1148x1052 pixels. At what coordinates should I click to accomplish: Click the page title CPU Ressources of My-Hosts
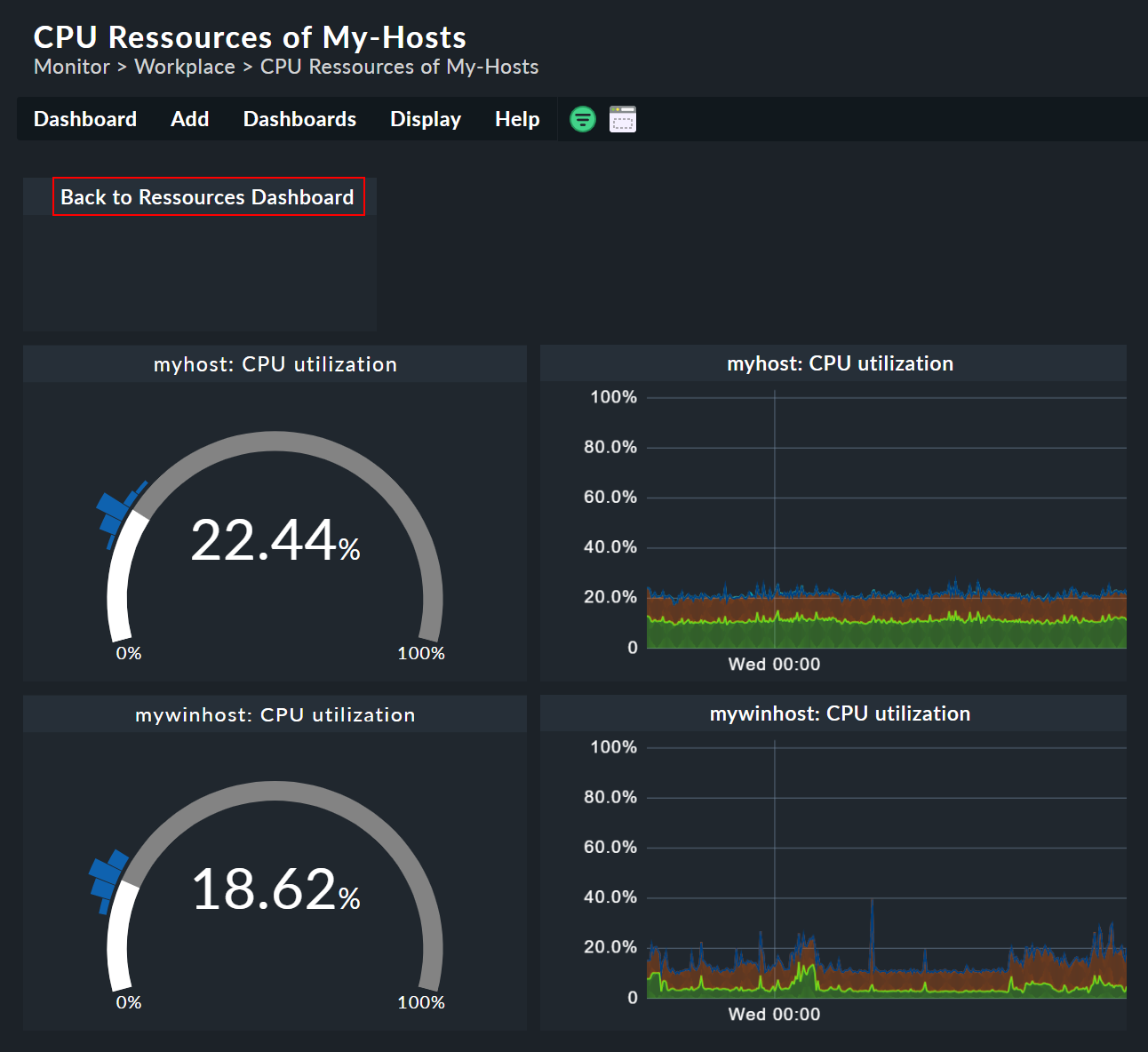click(250, 37)
